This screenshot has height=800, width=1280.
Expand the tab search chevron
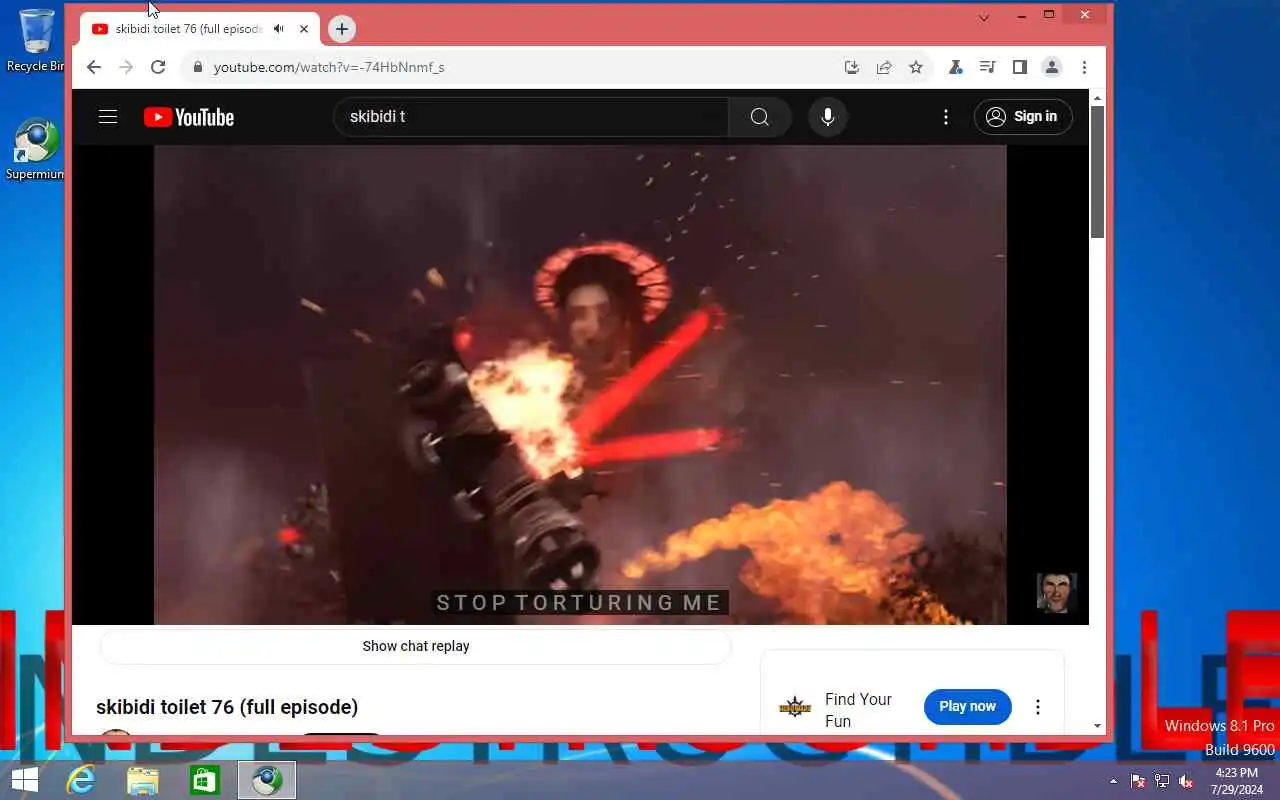click(x=984, y=17)
